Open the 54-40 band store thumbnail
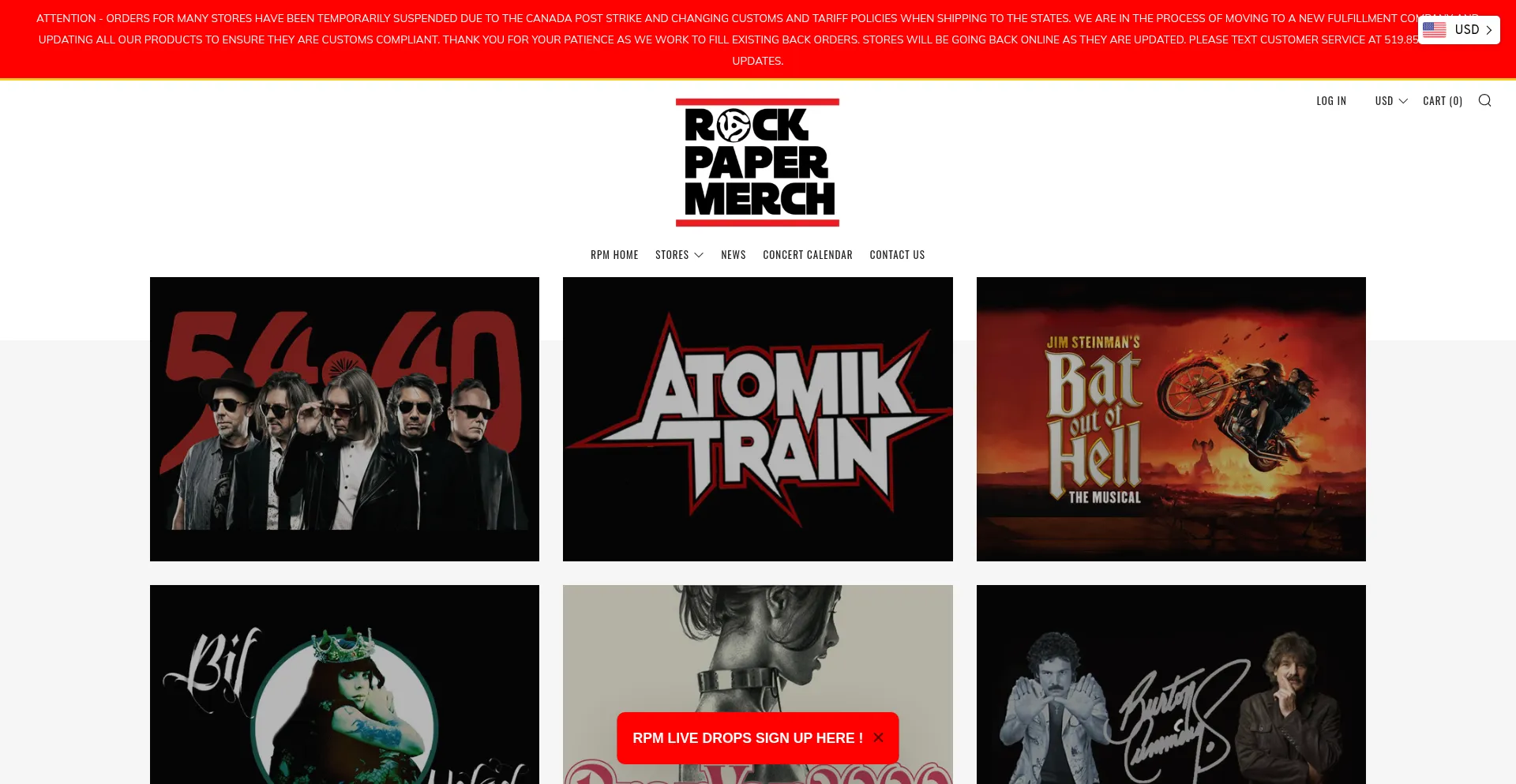The height and width of the screenshot is (784, 1516). point(344,419)
